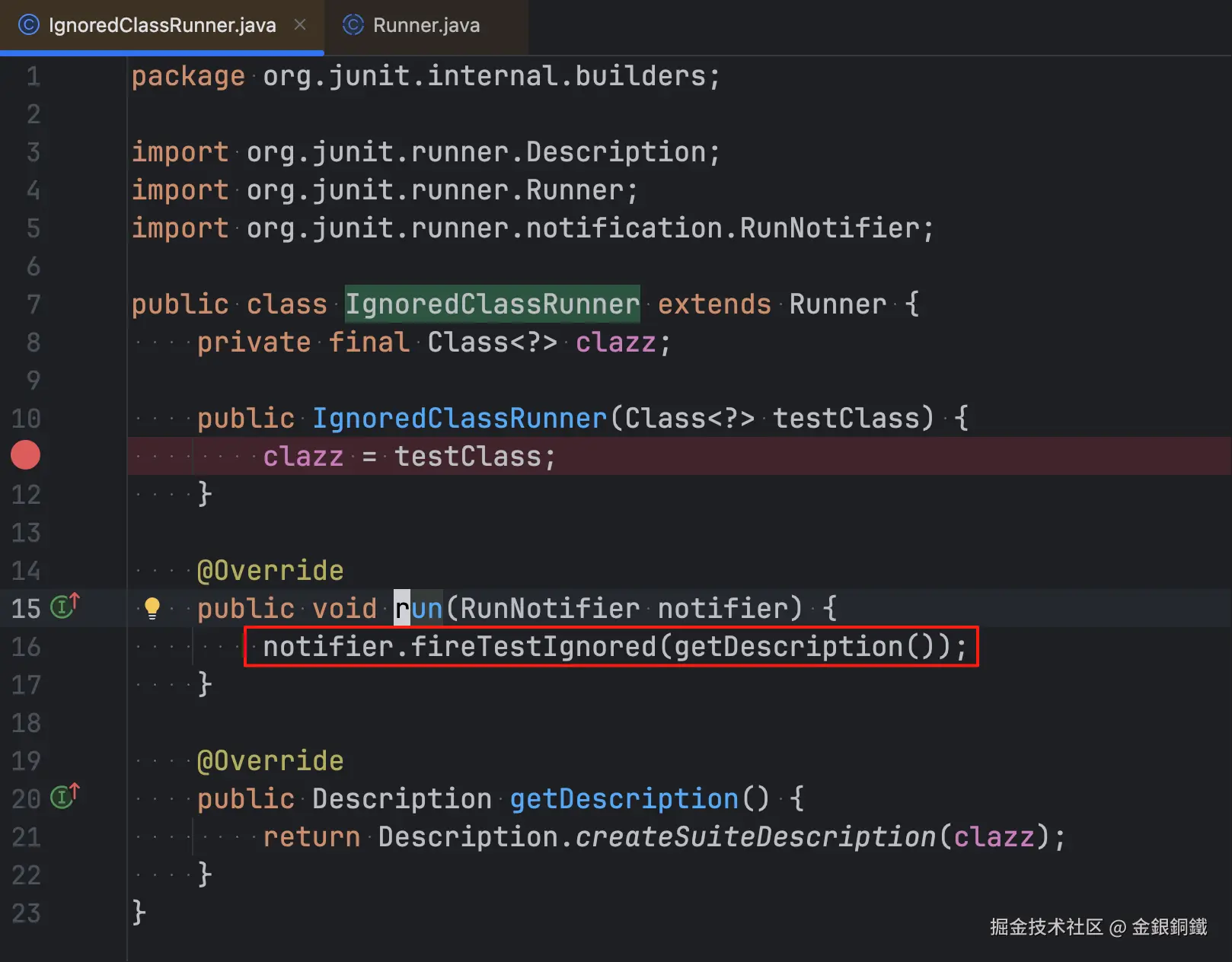This screenshot has width=1232, height=962.
Task: Click the 'createSuiteDescription' static method call
Action: pyautogui.click(x=755, y=837)
